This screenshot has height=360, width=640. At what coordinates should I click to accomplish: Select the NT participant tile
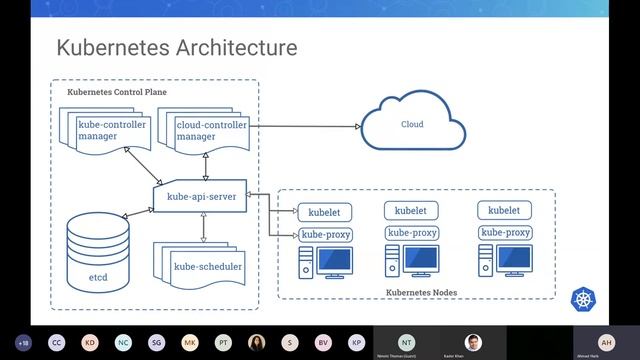407,343
